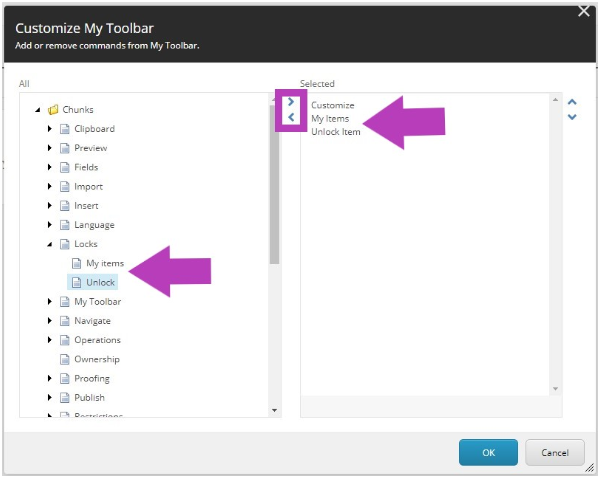Expand the Proofing node
599x478 pixels.
tap(49, 378)
